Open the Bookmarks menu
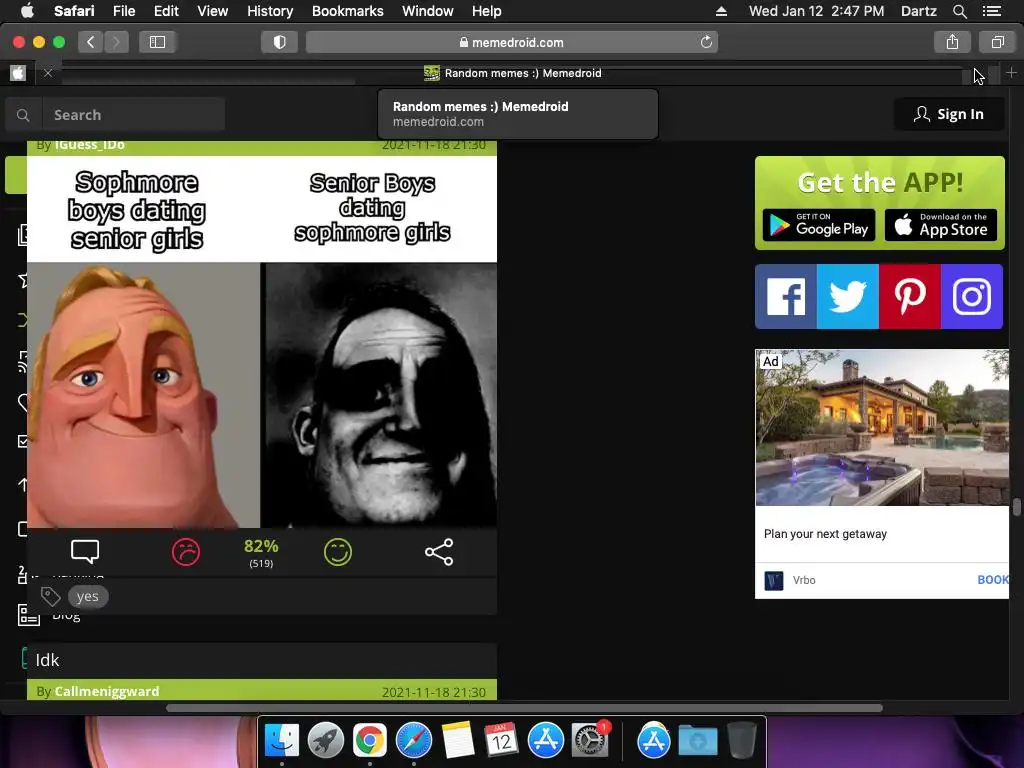Viewport: 1024px width, 768px height. pyautogui.click(x=347, y=11)
